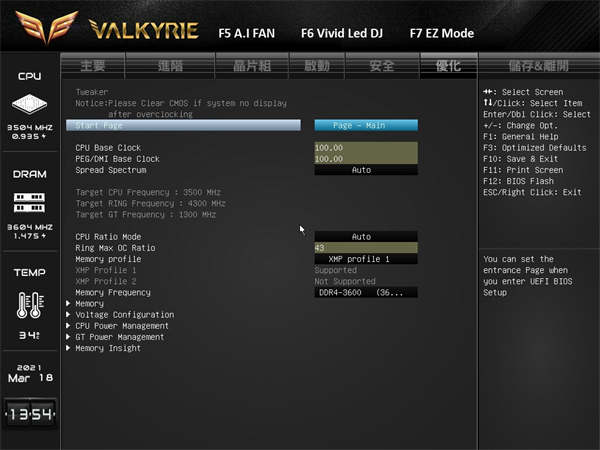Click Target RING Frequency text
The image size is (600, 450).
(x=150, y=203)
